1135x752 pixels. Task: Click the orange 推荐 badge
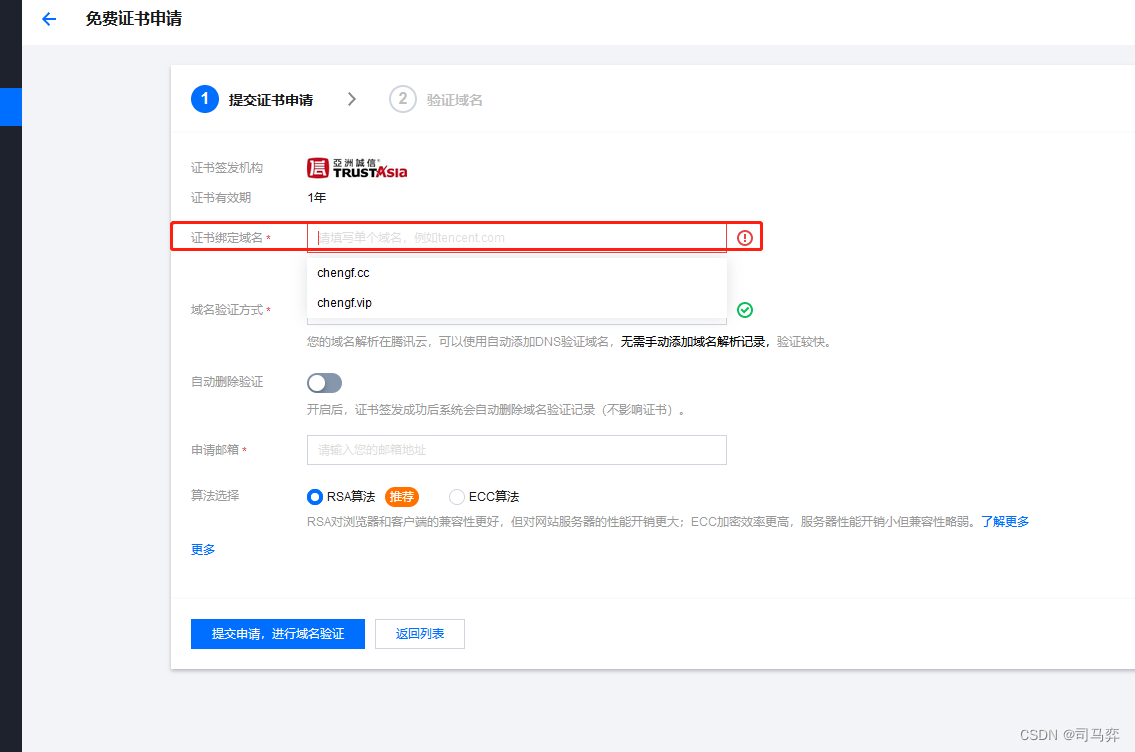[x=402, y=497]
